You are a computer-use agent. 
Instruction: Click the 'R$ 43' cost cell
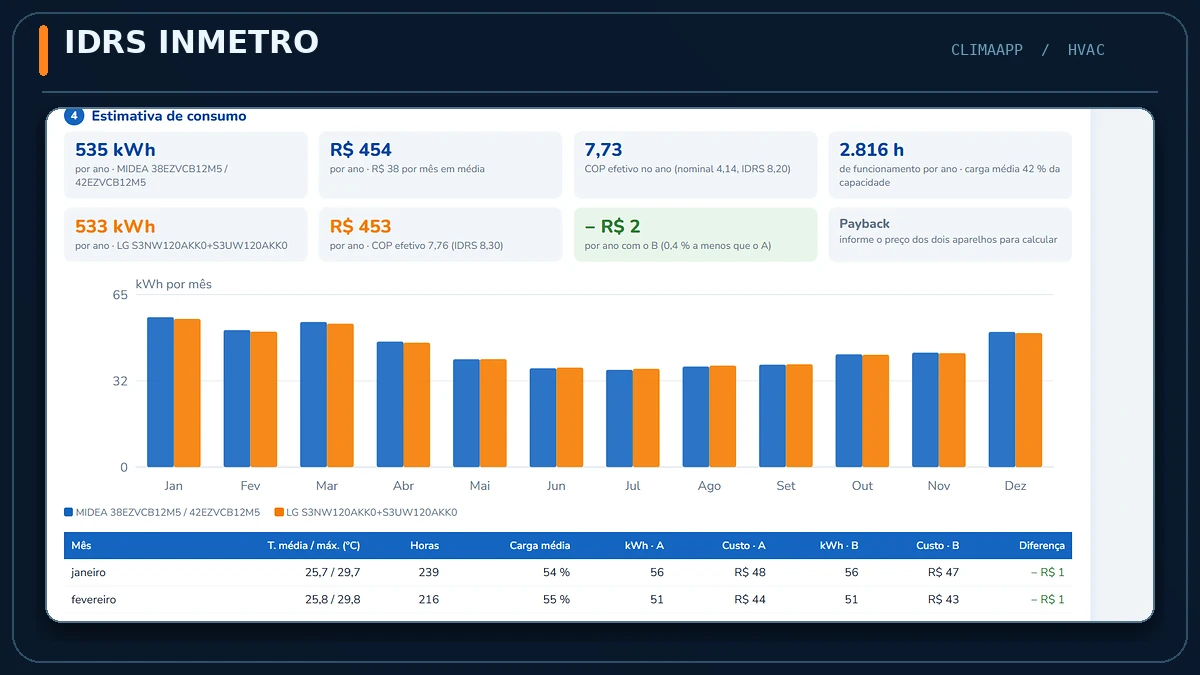coord(944,599)
